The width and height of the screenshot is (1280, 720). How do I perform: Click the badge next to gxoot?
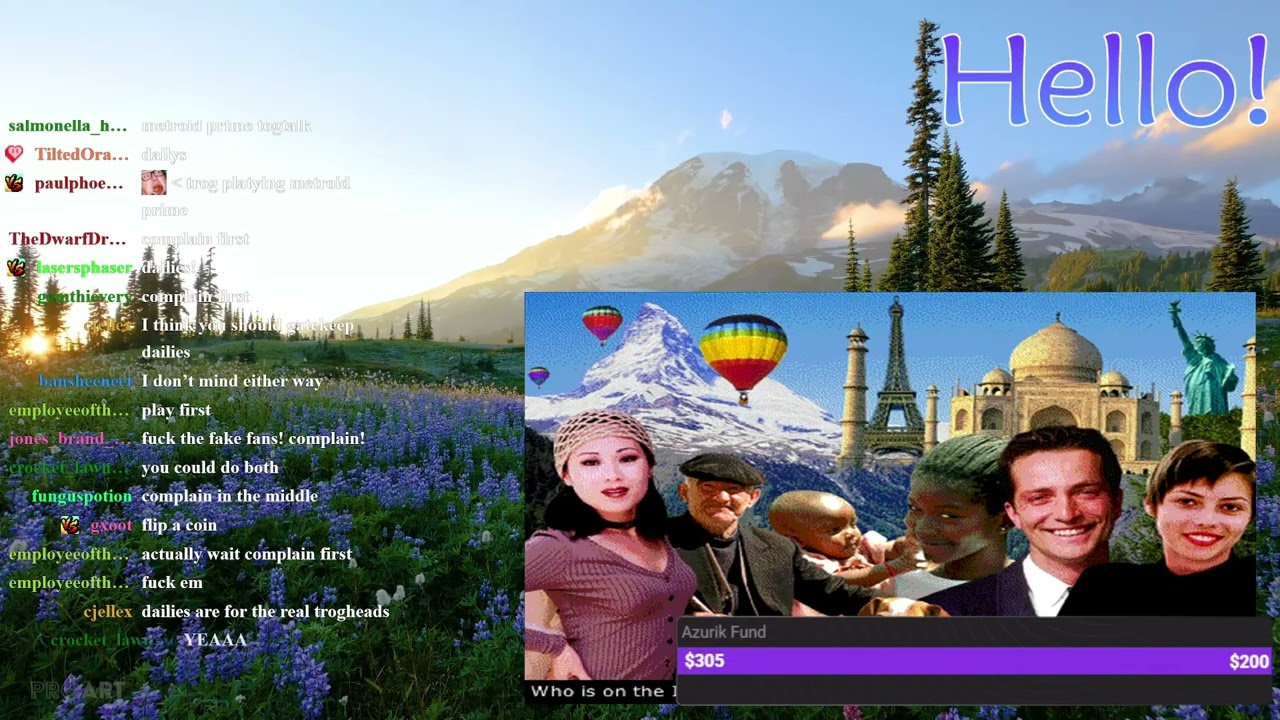click(x=70, y=525)
